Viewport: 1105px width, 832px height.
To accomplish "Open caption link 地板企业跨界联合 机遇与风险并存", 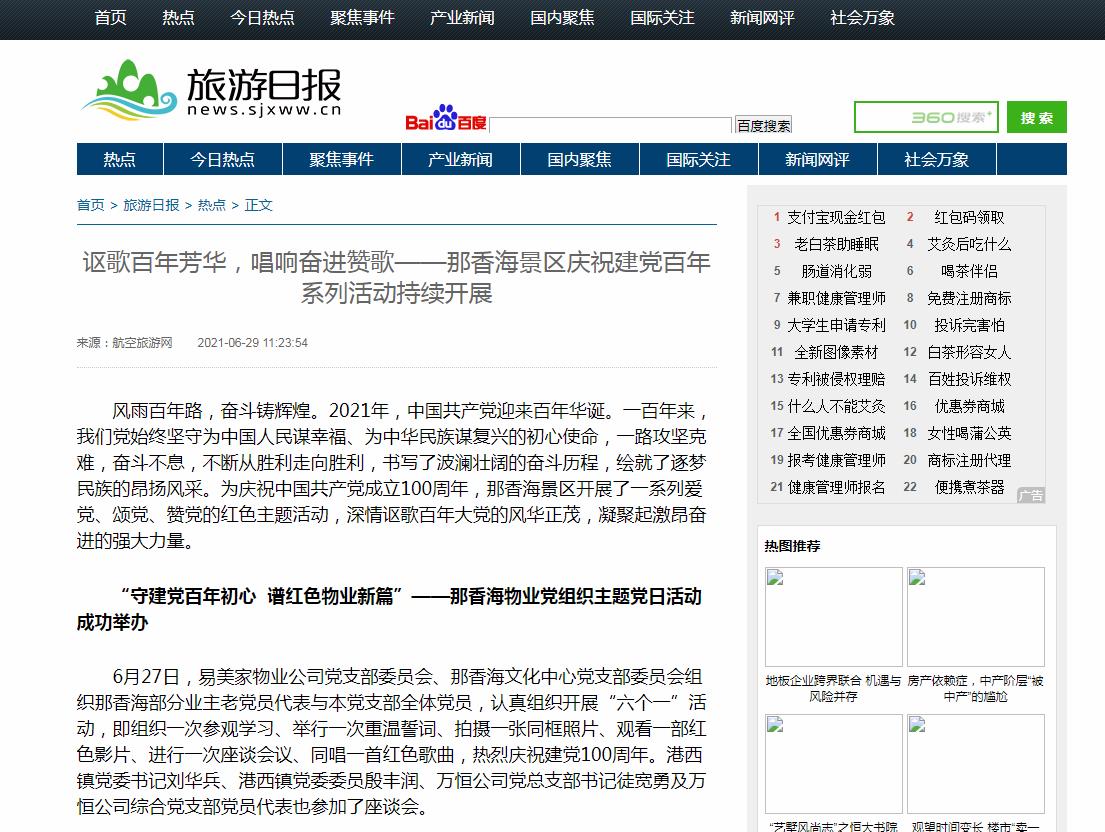I will point(834,688).
